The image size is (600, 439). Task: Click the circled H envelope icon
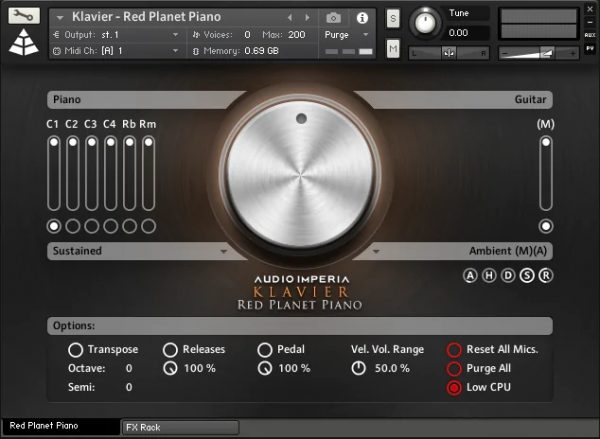tap(489, 276)
